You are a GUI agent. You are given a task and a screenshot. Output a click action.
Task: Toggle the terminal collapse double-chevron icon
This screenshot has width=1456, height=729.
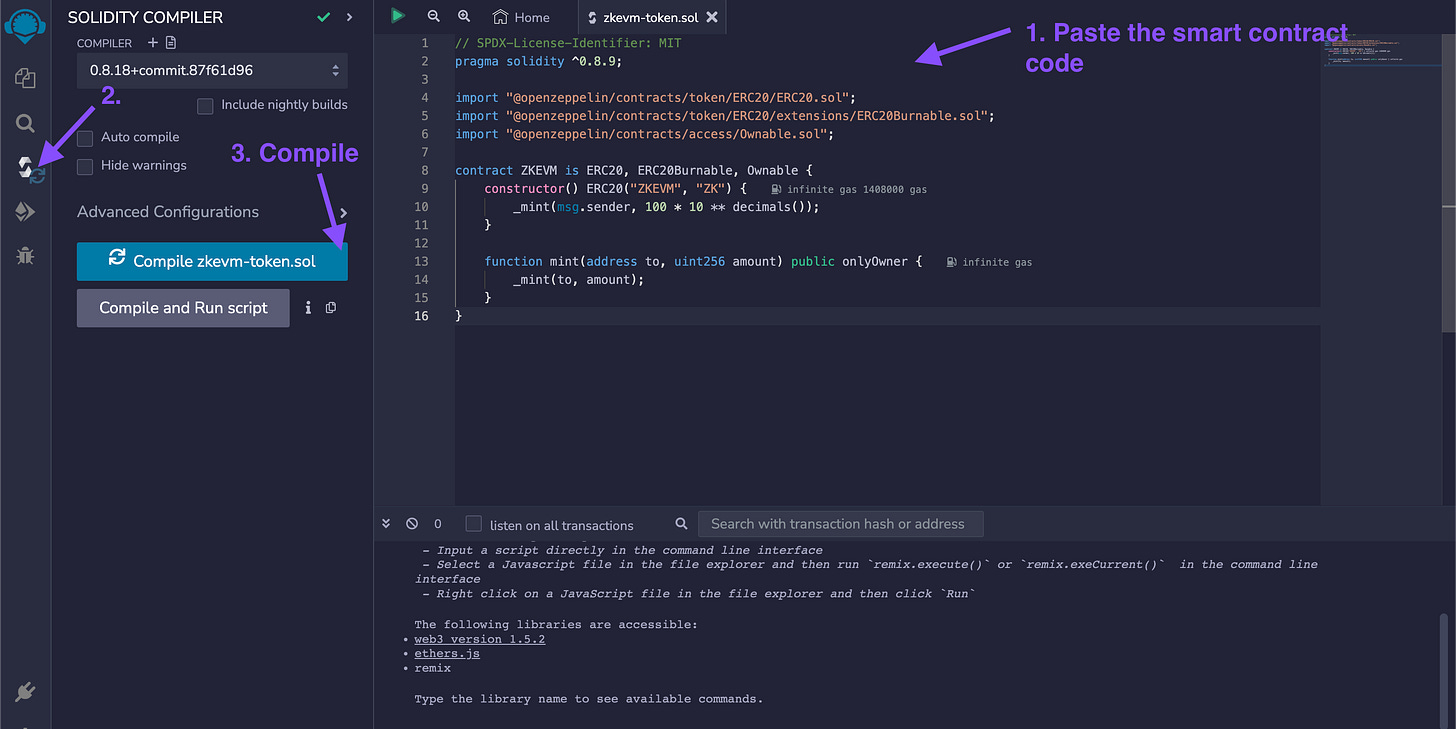point(387,523)
